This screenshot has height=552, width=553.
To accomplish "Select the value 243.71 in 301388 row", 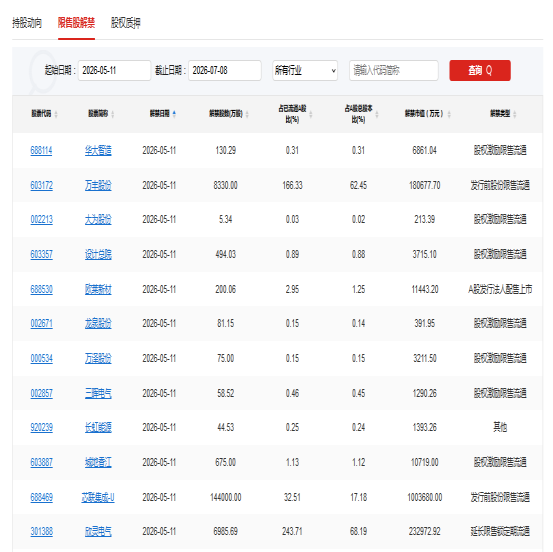I will (x=292, y=531).
